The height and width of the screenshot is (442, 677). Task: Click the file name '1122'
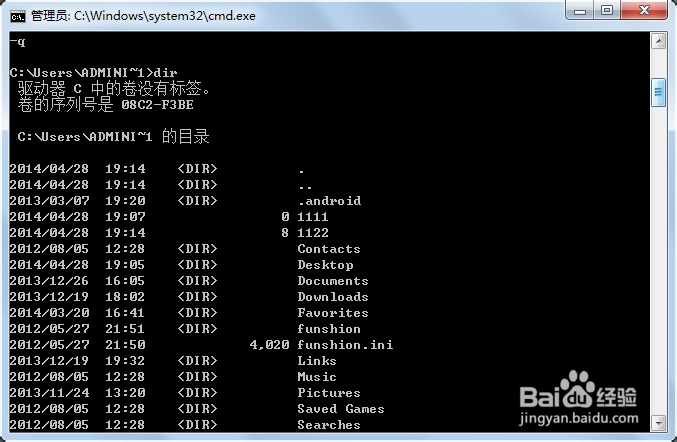click(313, 233)
